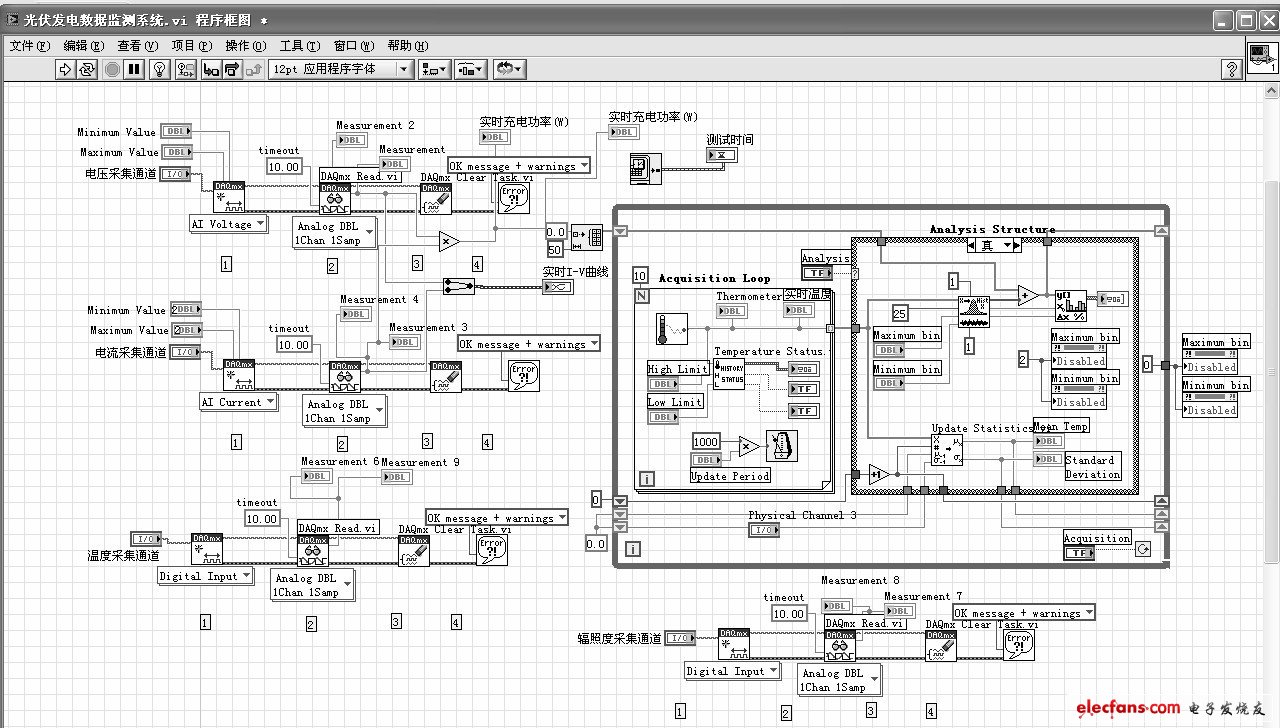Click the timeout 10.00 constant for voltage read
This screenshot has height=728, width=1280.
[x=283, y=167]
